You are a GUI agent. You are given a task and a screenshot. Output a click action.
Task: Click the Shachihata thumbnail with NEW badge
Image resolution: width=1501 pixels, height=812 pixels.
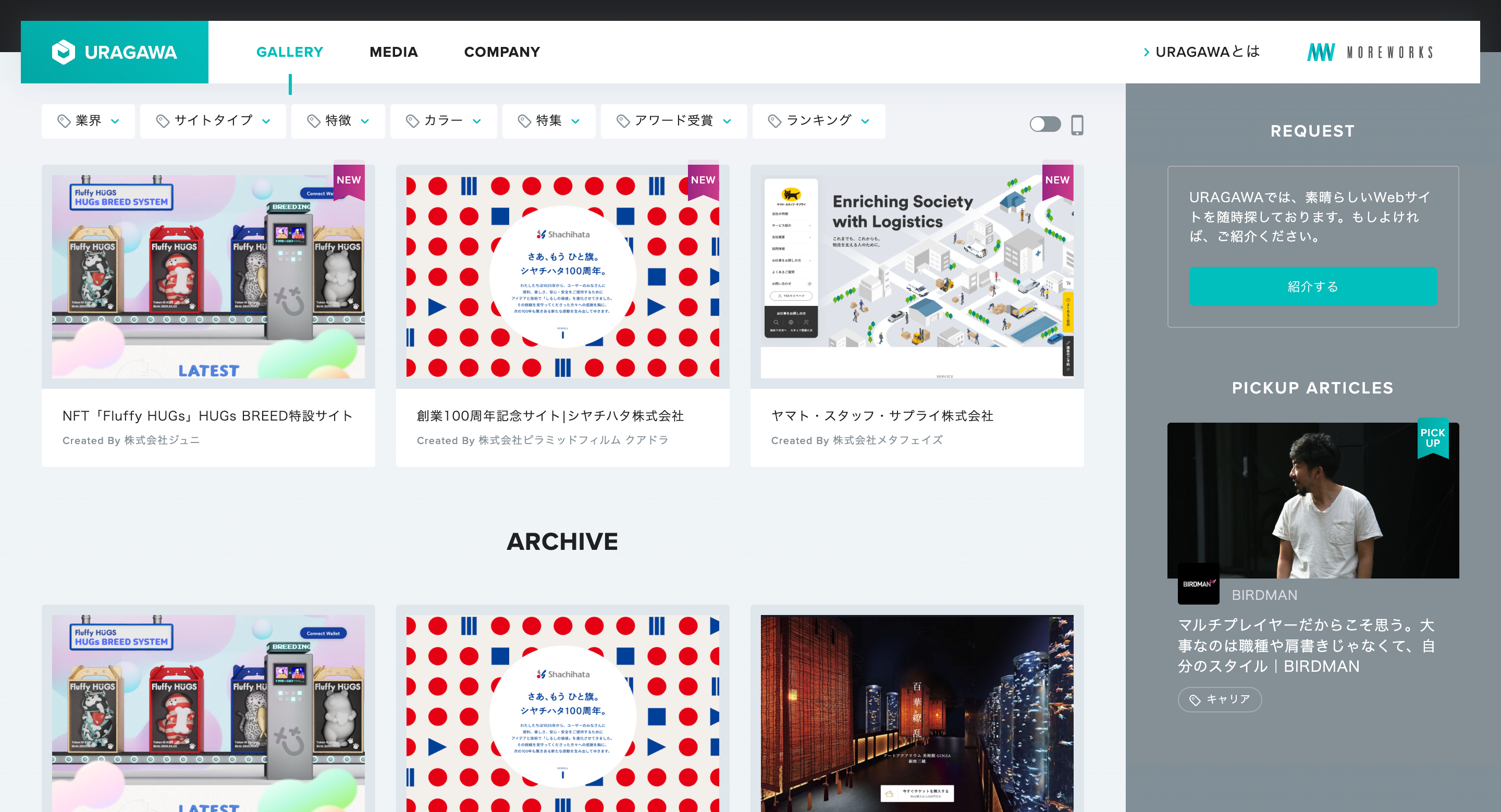coord(562,277)
